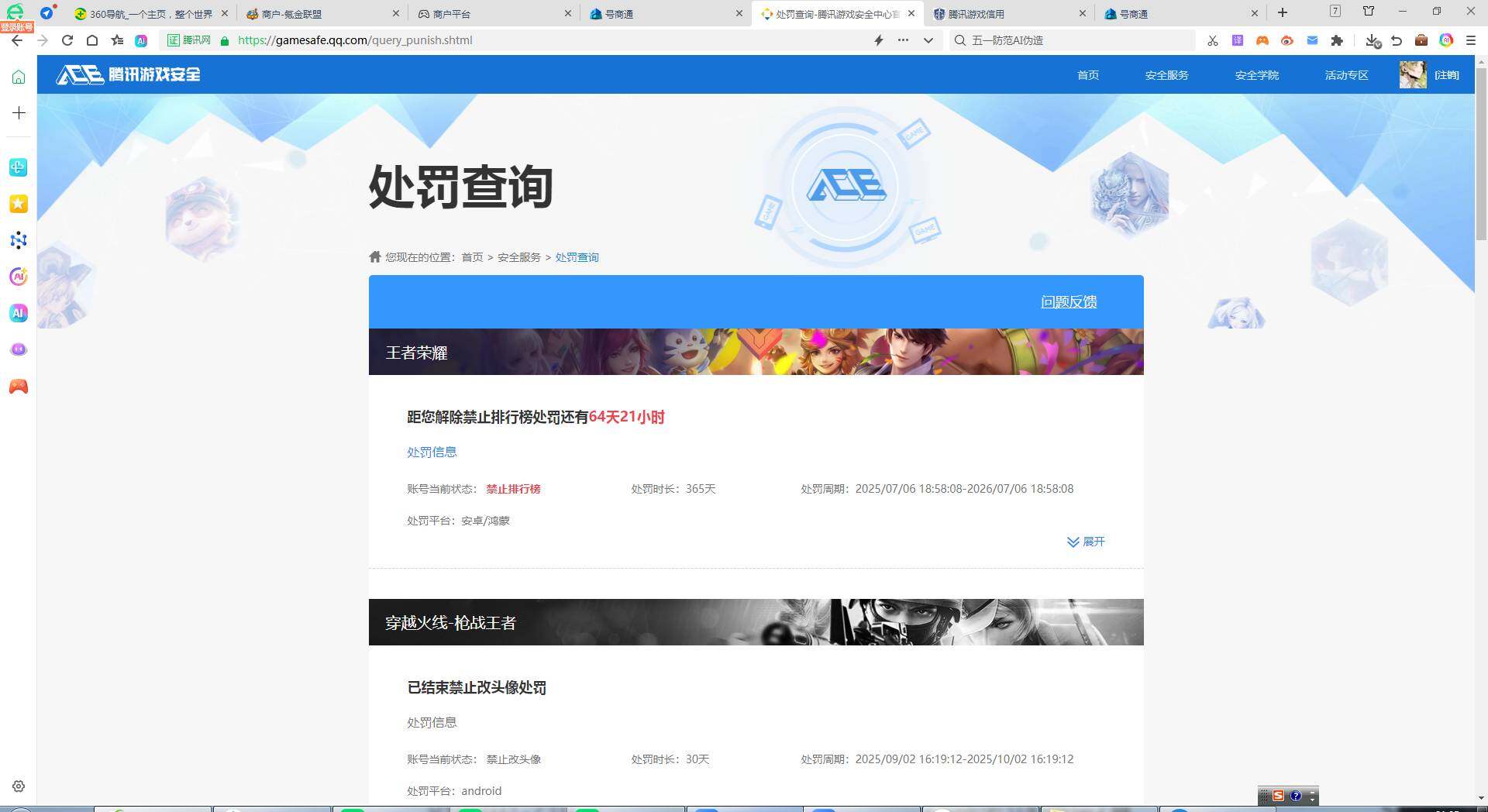Screen dimensions: 1488x812
Task: Open the AI assistant icon beside favorites
Action: click(x=141, y=40)
